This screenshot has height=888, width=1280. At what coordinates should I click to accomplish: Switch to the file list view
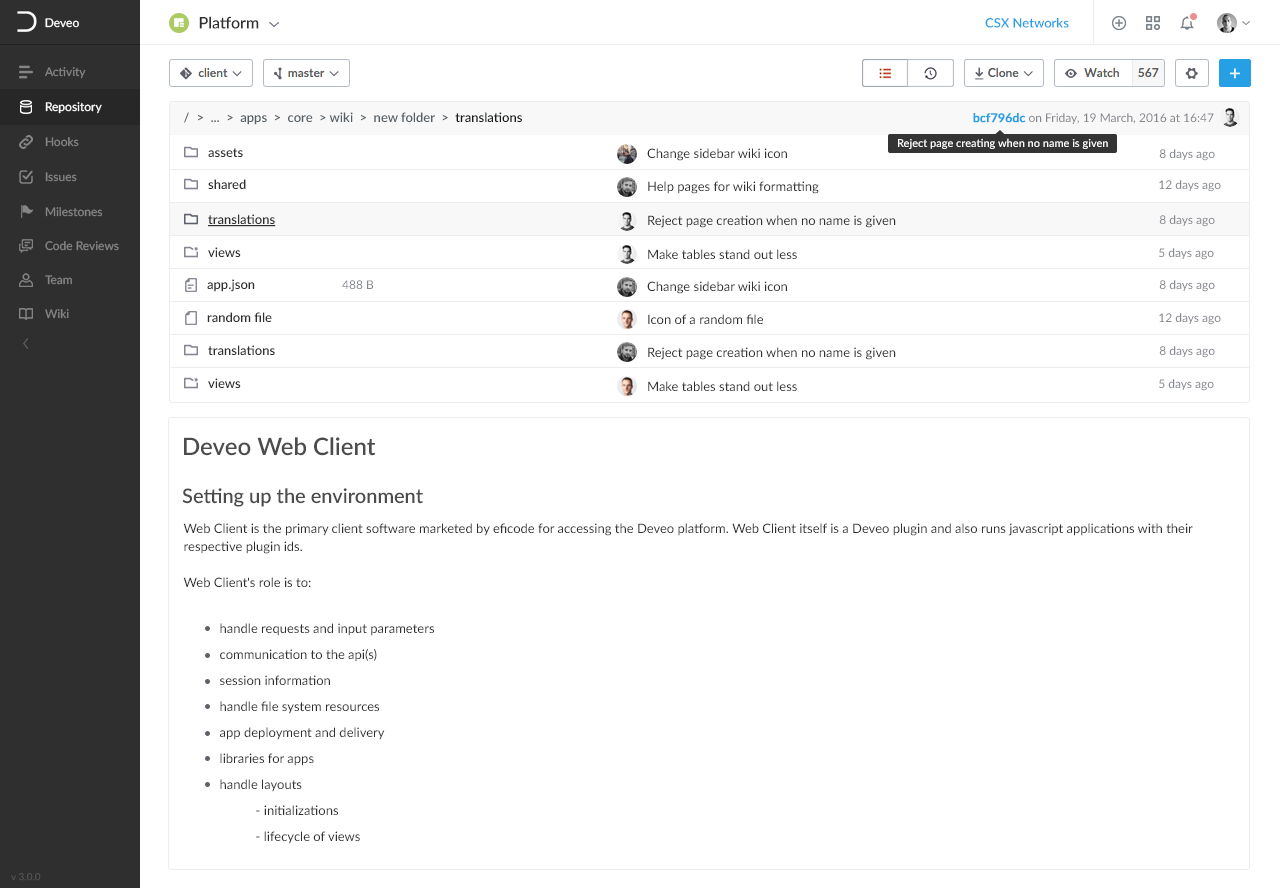coord(885,73)
